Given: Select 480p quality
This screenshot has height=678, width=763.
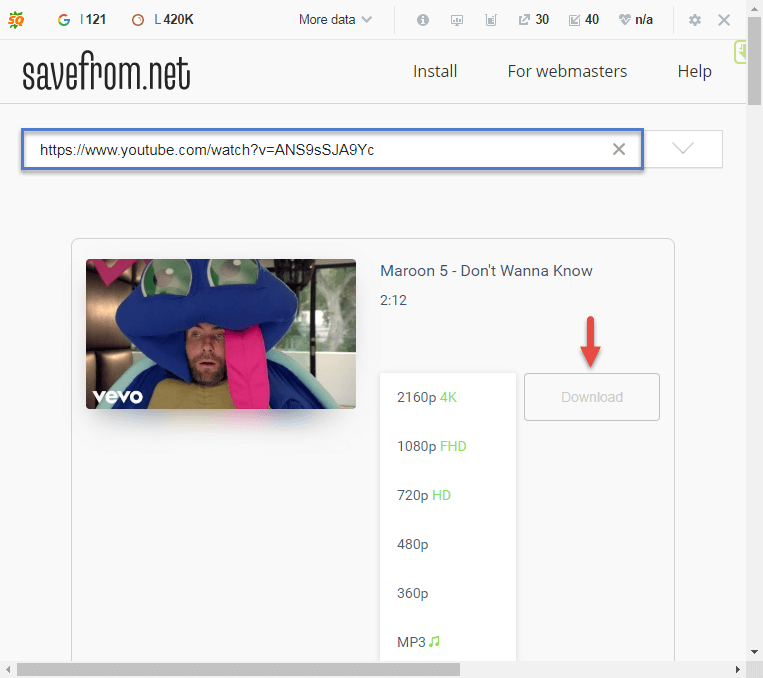Looking at the screenshot, I should click(448, 544).
